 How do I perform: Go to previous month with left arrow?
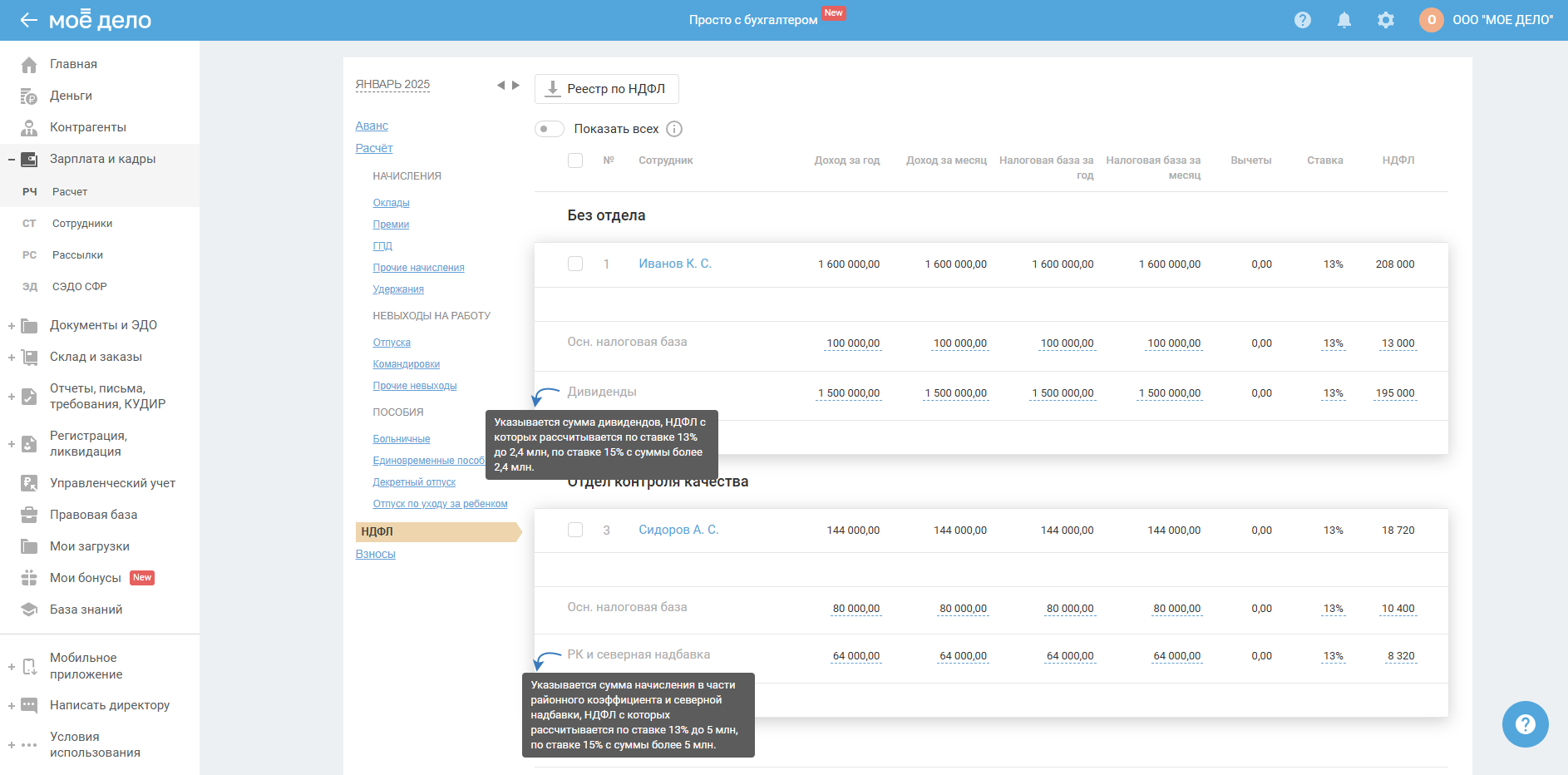(x=500, y=85)
